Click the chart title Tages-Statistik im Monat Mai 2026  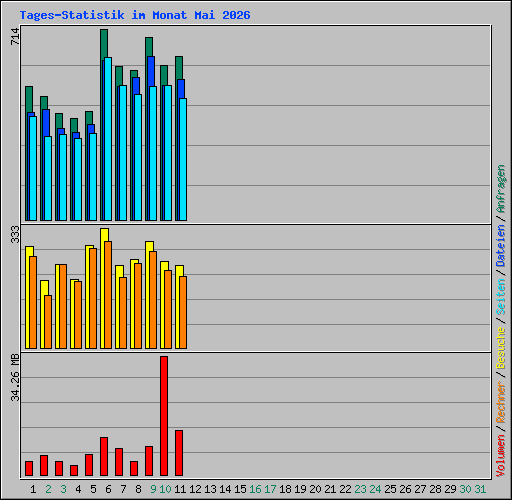click(x=135, y=15)
